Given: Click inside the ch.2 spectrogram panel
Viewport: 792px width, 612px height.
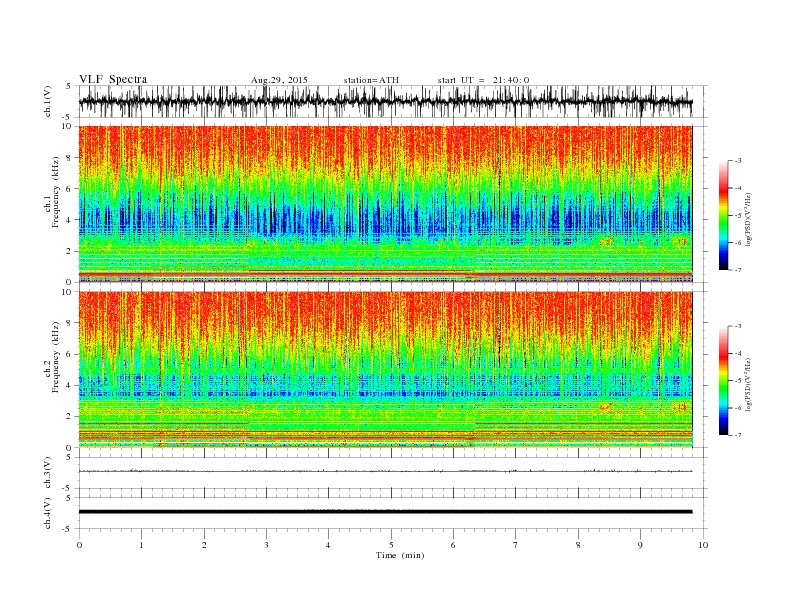Looking at the screenshot, I should 385,369.
